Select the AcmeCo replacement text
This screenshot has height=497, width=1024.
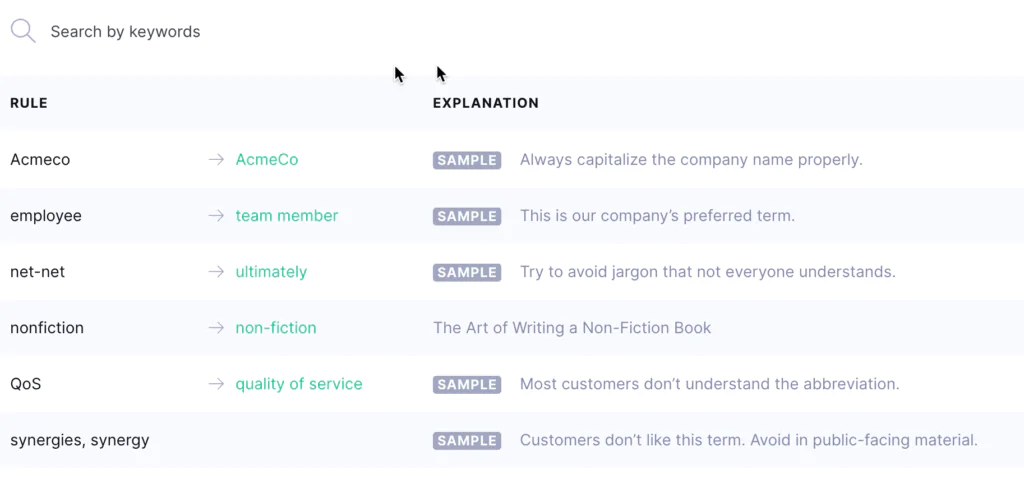tap(267, 160)
